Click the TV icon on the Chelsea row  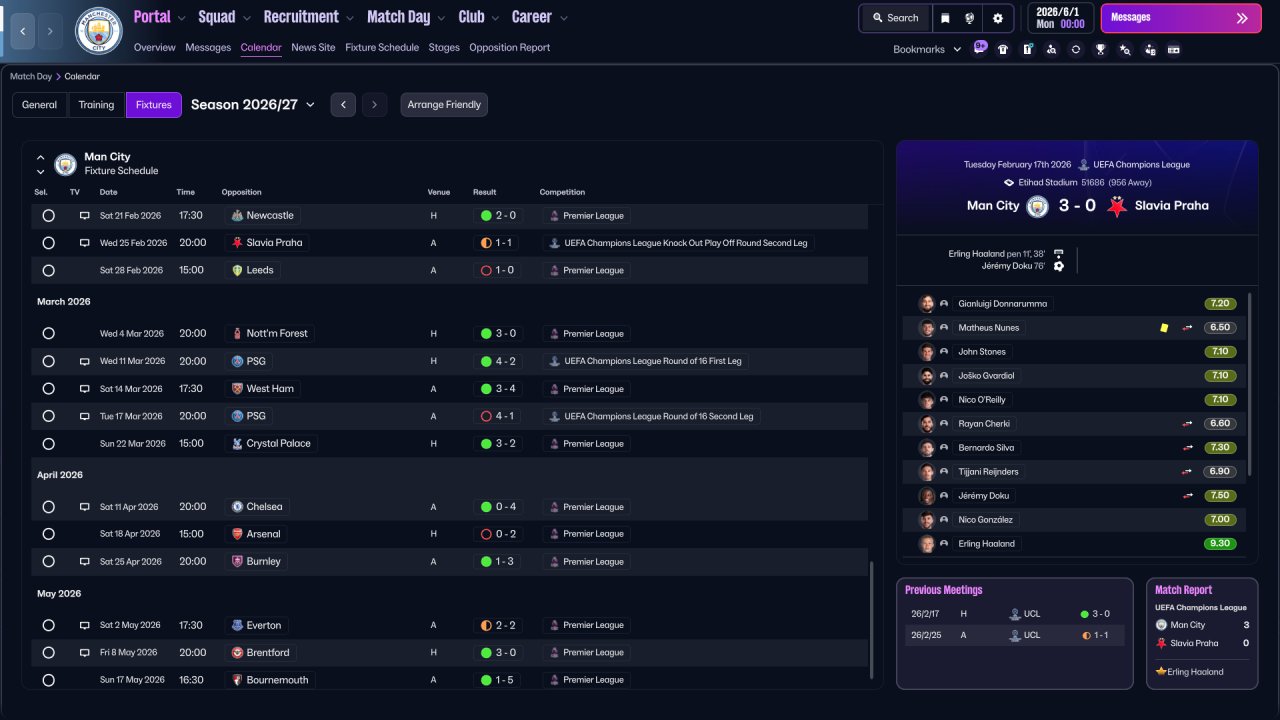click(x=85, y=507)
